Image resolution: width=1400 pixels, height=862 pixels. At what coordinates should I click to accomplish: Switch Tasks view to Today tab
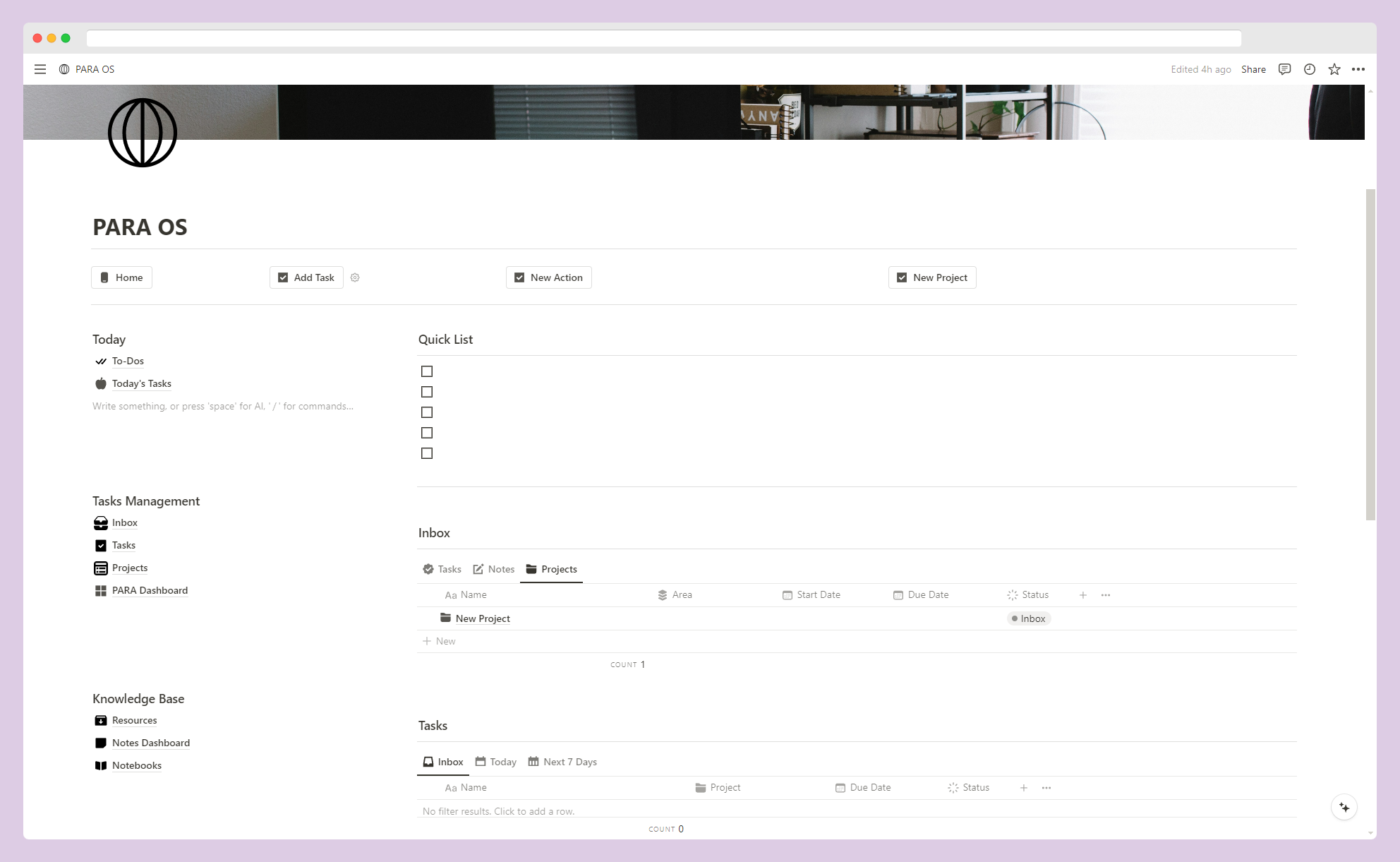click(x=496, y=762)
